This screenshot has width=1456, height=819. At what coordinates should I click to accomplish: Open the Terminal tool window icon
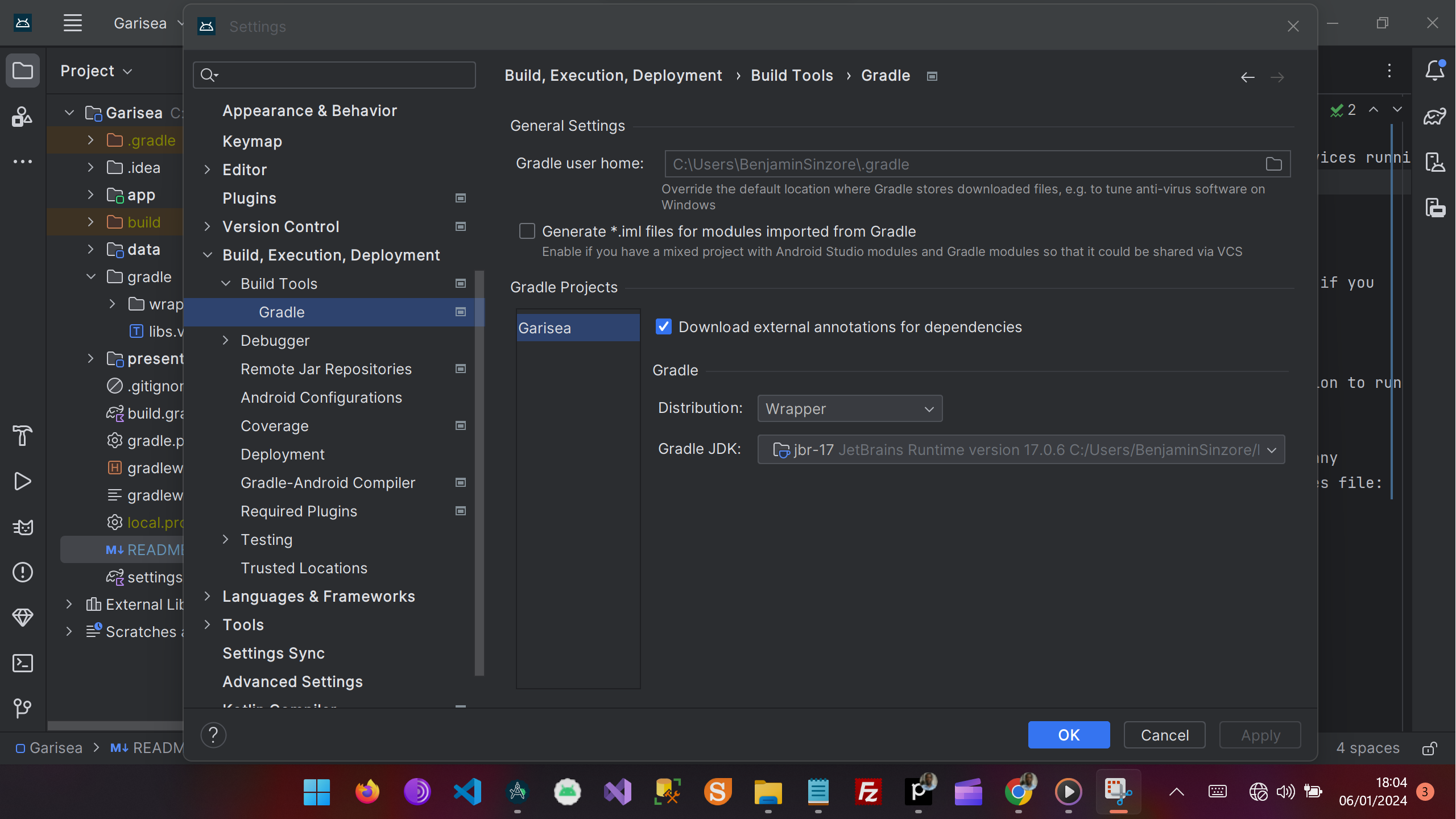(x=22, y=663)
